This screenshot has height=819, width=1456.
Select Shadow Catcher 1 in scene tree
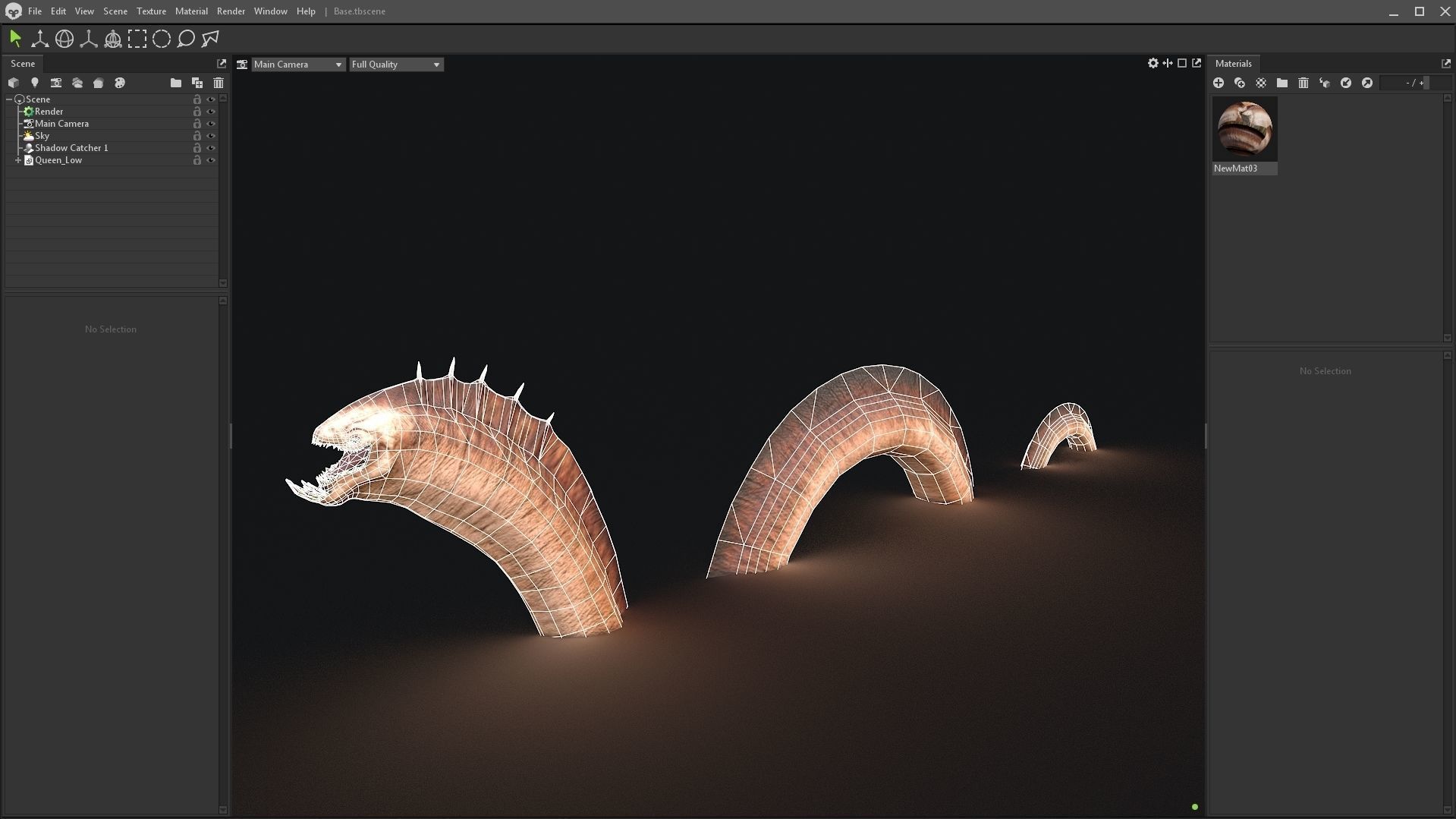(71, 148)
